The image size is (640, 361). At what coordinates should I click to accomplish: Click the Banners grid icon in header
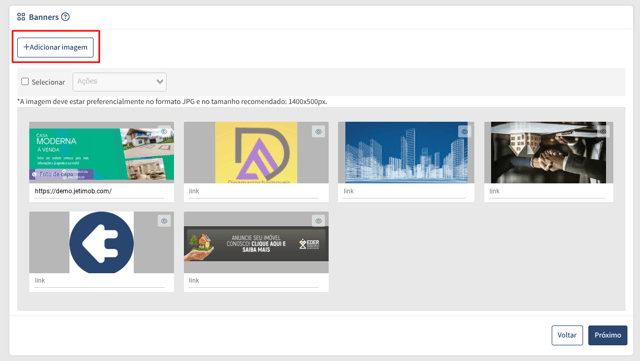[x=21, y=17]
